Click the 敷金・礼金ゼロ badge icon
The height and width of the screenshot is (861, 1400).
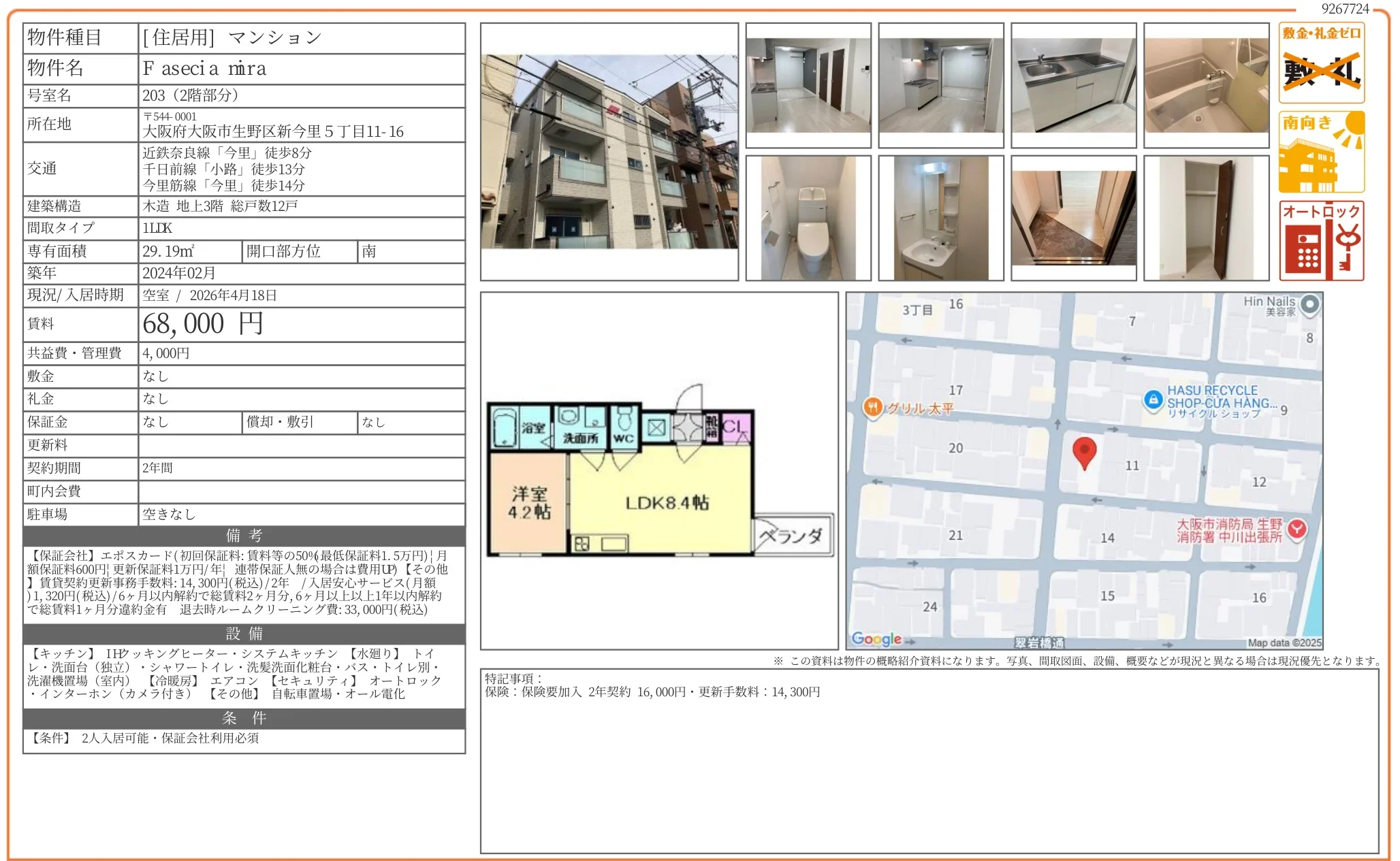[1321, 63]
